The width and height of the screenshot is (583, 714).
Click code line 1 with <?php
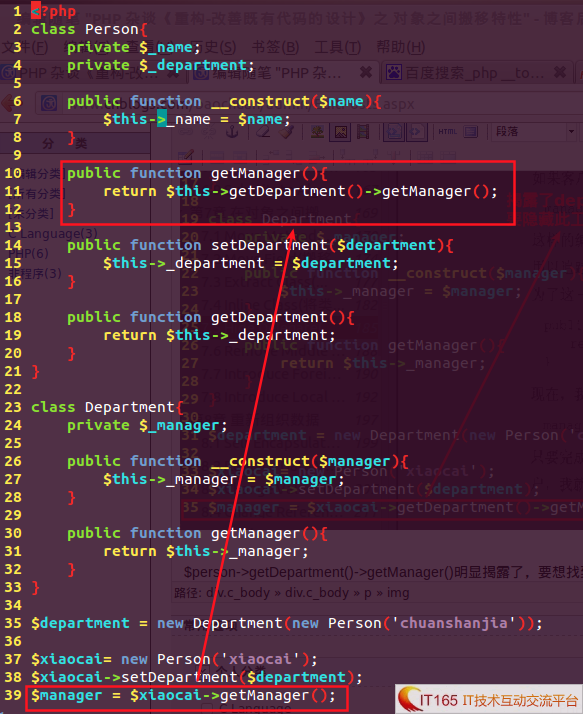click(53, 11)
